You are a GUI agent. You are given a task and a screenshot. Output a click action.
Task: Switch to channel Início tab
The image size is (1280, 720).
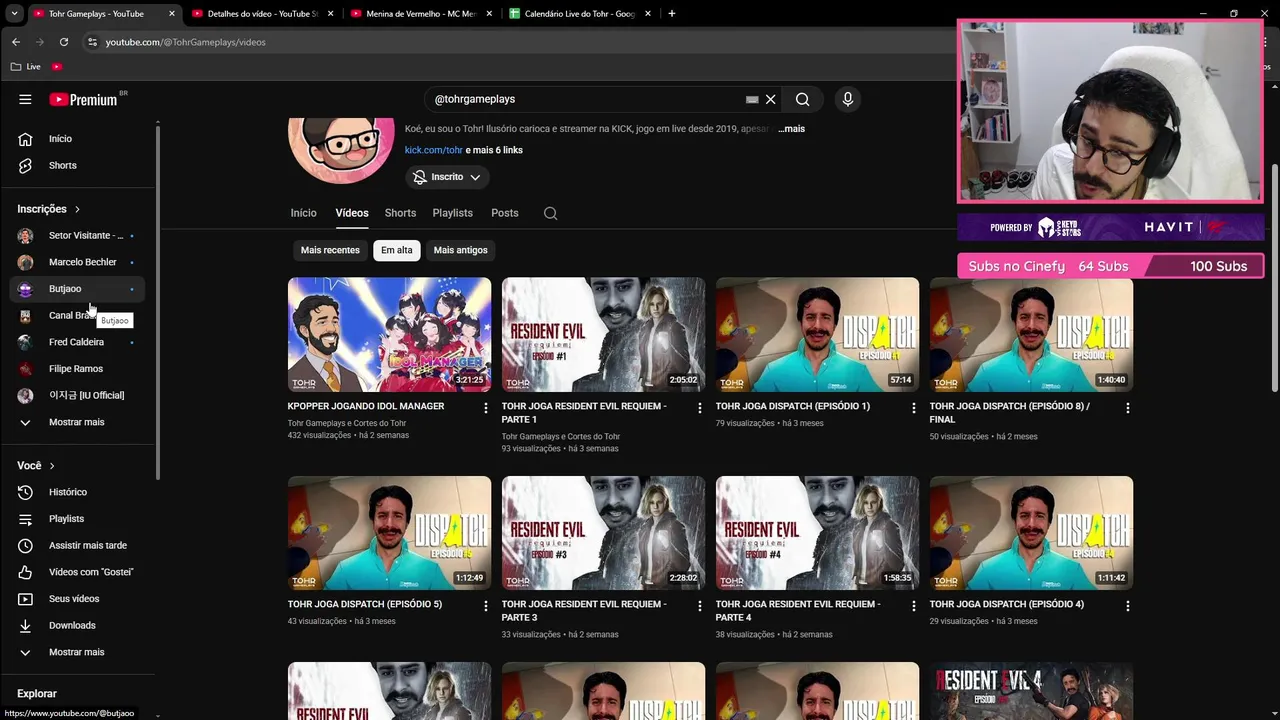[x=303, y=213]
